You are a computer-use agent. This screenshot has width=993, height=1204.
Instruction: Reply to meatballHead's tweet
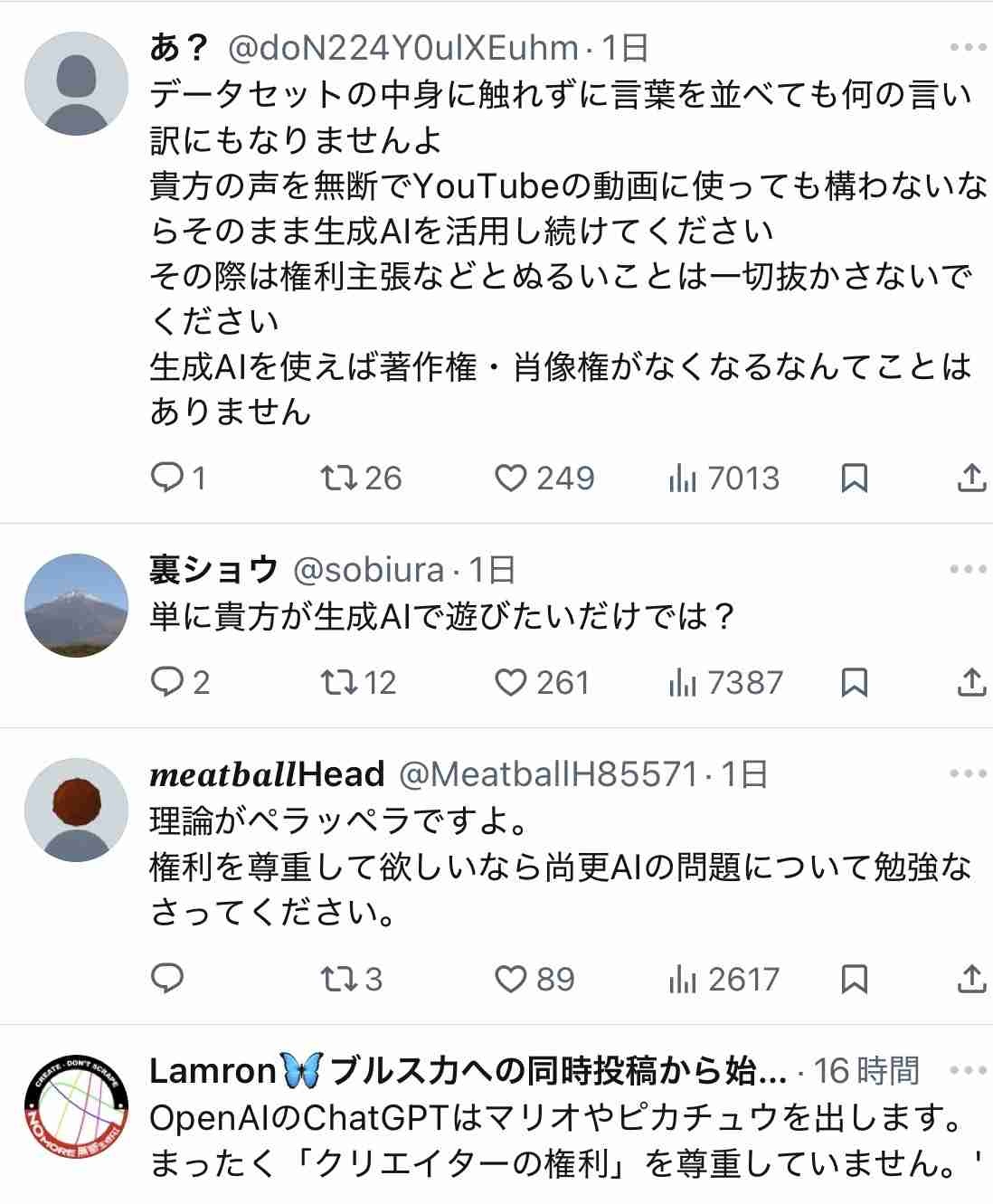point(168,979)
